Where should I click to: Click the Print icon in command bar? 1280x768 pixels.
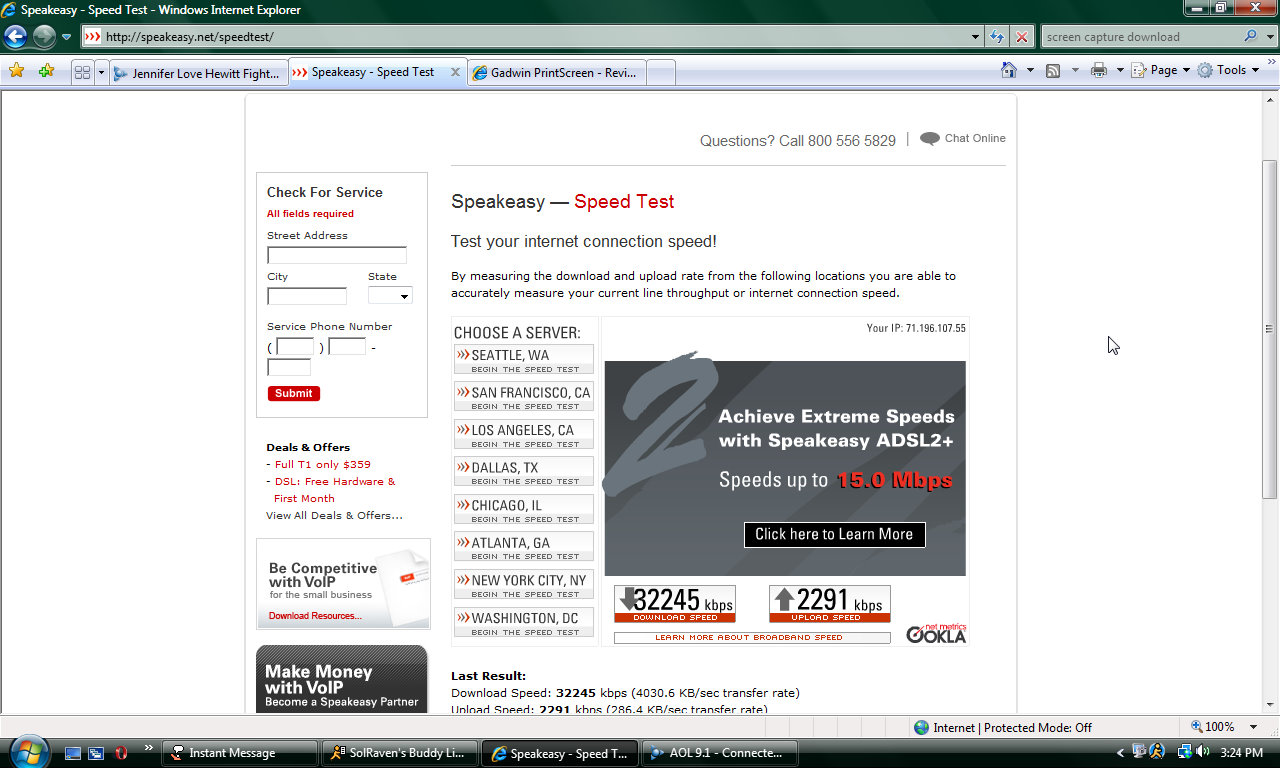click(x=1099, y=70)
